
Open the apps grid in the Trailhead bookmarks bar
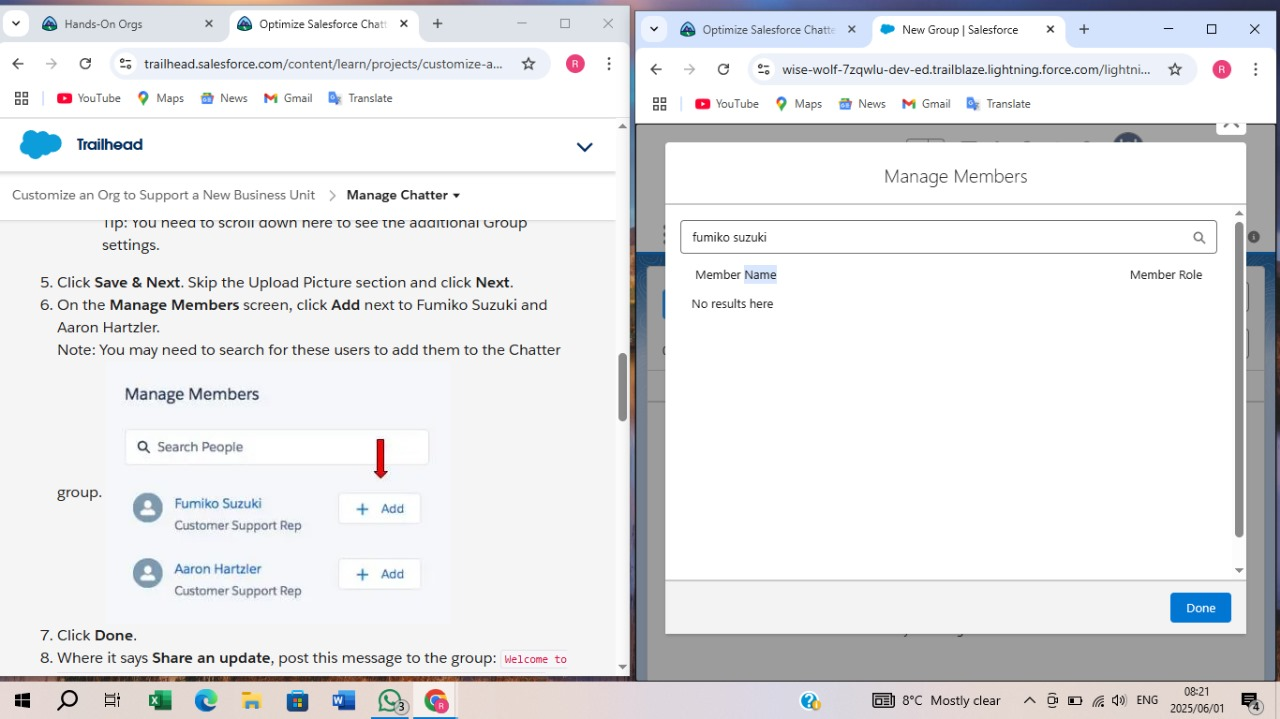coord(21,98)
